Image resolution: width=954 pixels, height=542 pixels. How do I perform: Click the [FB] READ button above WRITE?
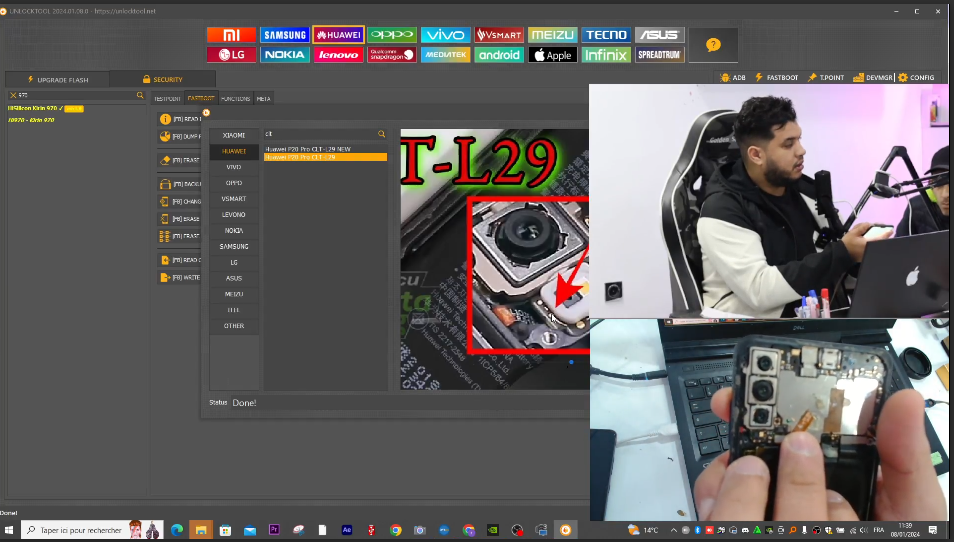(179, 260)
